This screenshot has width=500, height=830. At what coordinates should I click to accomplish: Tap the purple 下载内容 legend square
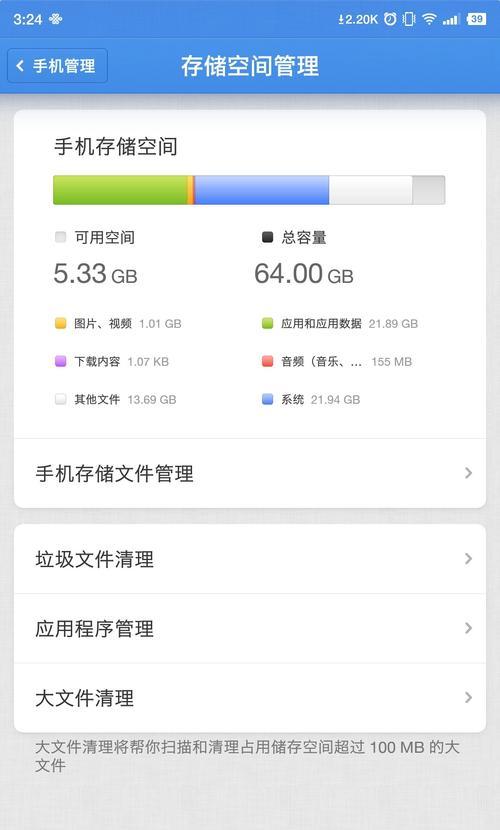point(60,361)
